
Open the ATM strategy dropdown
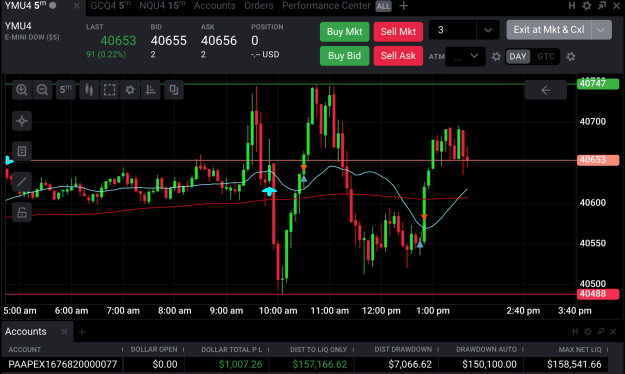tap(465, 57)
